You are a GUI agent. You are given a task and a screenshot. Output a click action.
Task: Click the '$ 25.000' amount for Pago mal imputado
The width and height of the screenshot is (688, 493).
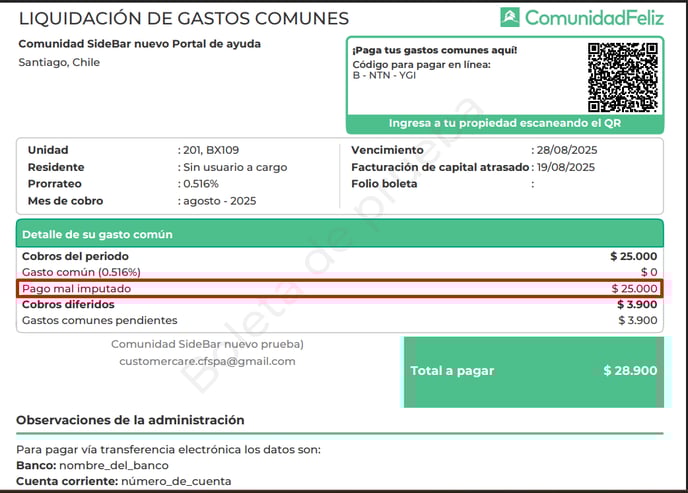tap(634, 289)
